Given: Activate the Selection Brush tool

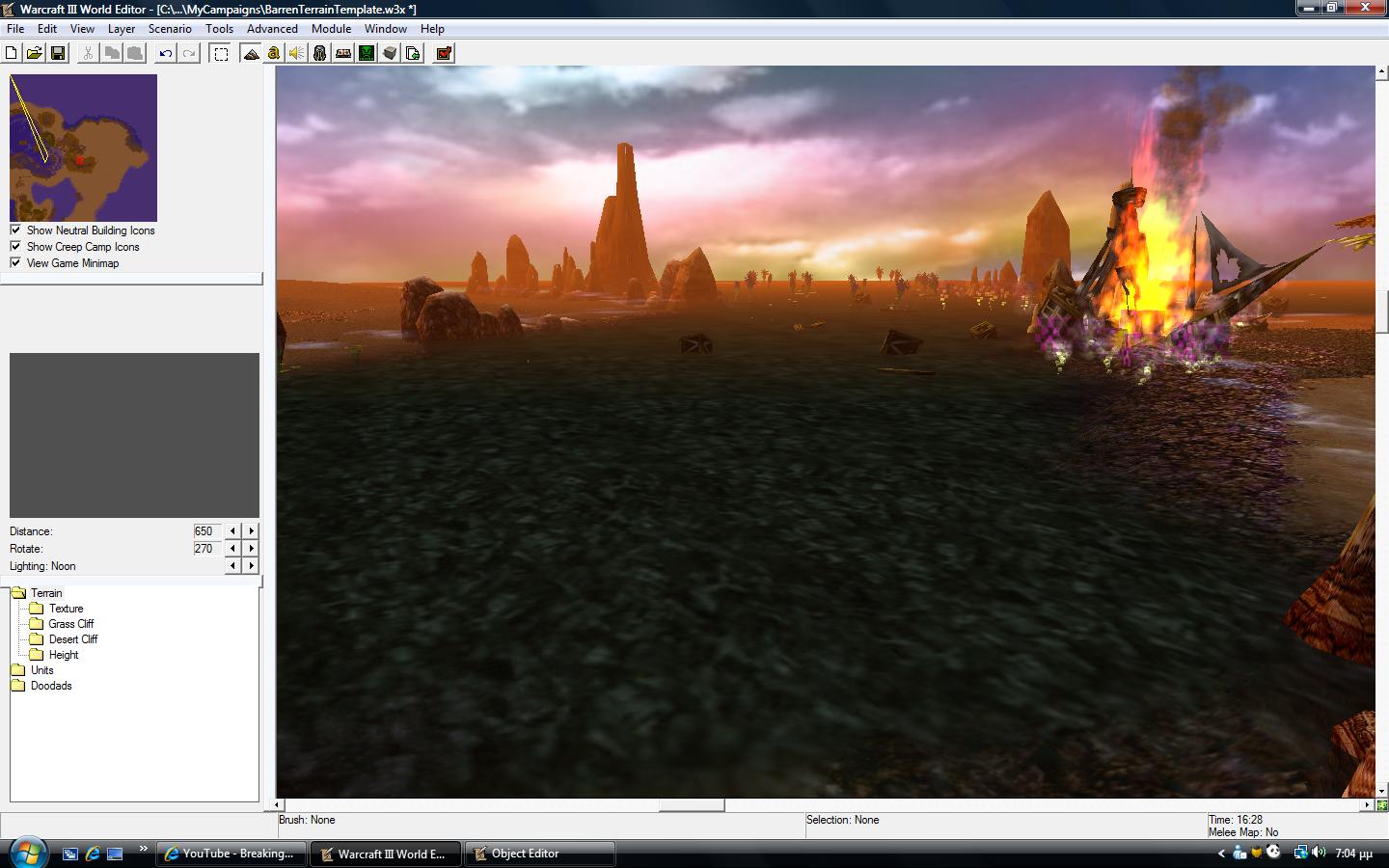Looking at the screenshot, I should [x=221, y=53].
